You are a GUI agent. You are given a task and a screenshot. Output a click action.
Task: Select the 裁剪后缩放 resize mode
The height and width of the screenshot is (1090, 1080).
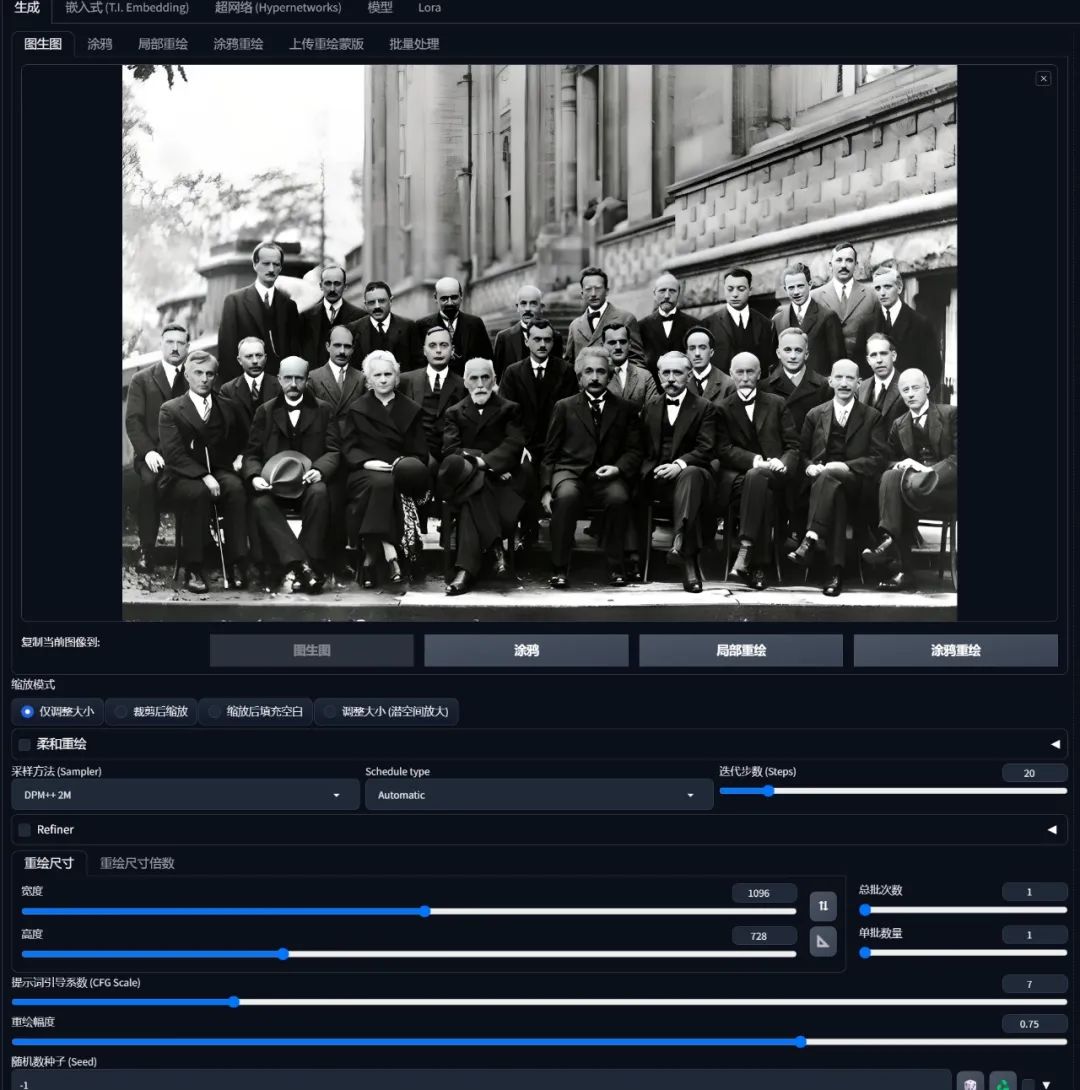[152, 711]
